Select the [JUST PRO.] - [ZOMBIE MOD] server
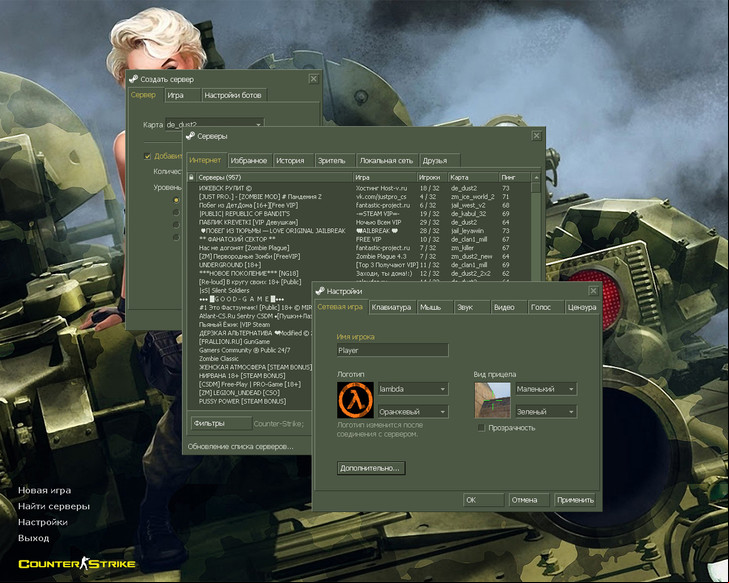729x583 pixels. [x=359, y=197]
